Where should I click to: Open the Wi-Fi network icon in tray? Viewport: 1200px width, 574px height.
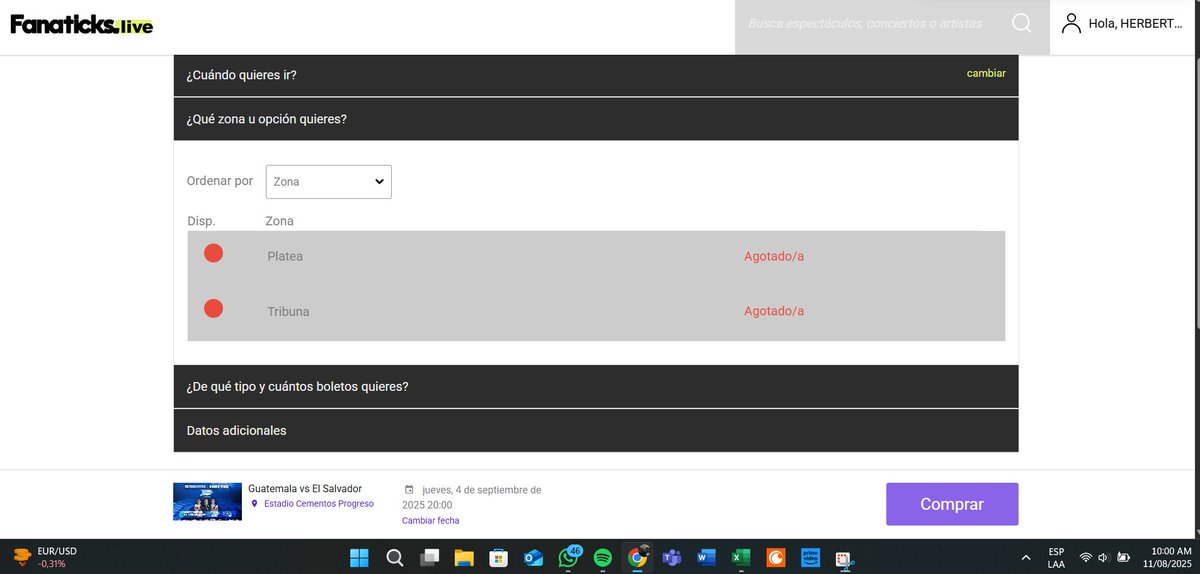tap(1085, 557)
